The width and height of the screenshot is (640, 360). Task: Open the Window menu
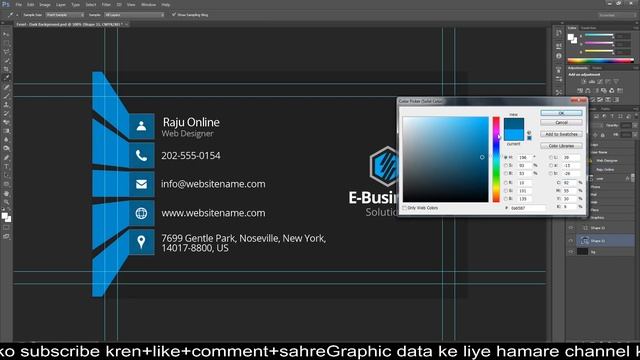[x=148, y=5]
